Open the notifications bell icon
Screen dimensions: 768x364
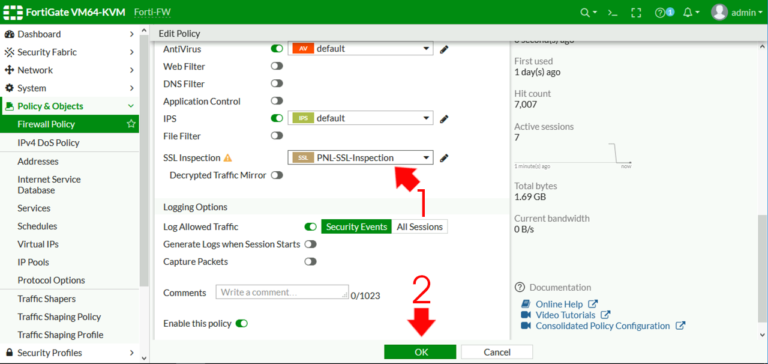coord(689,13)
